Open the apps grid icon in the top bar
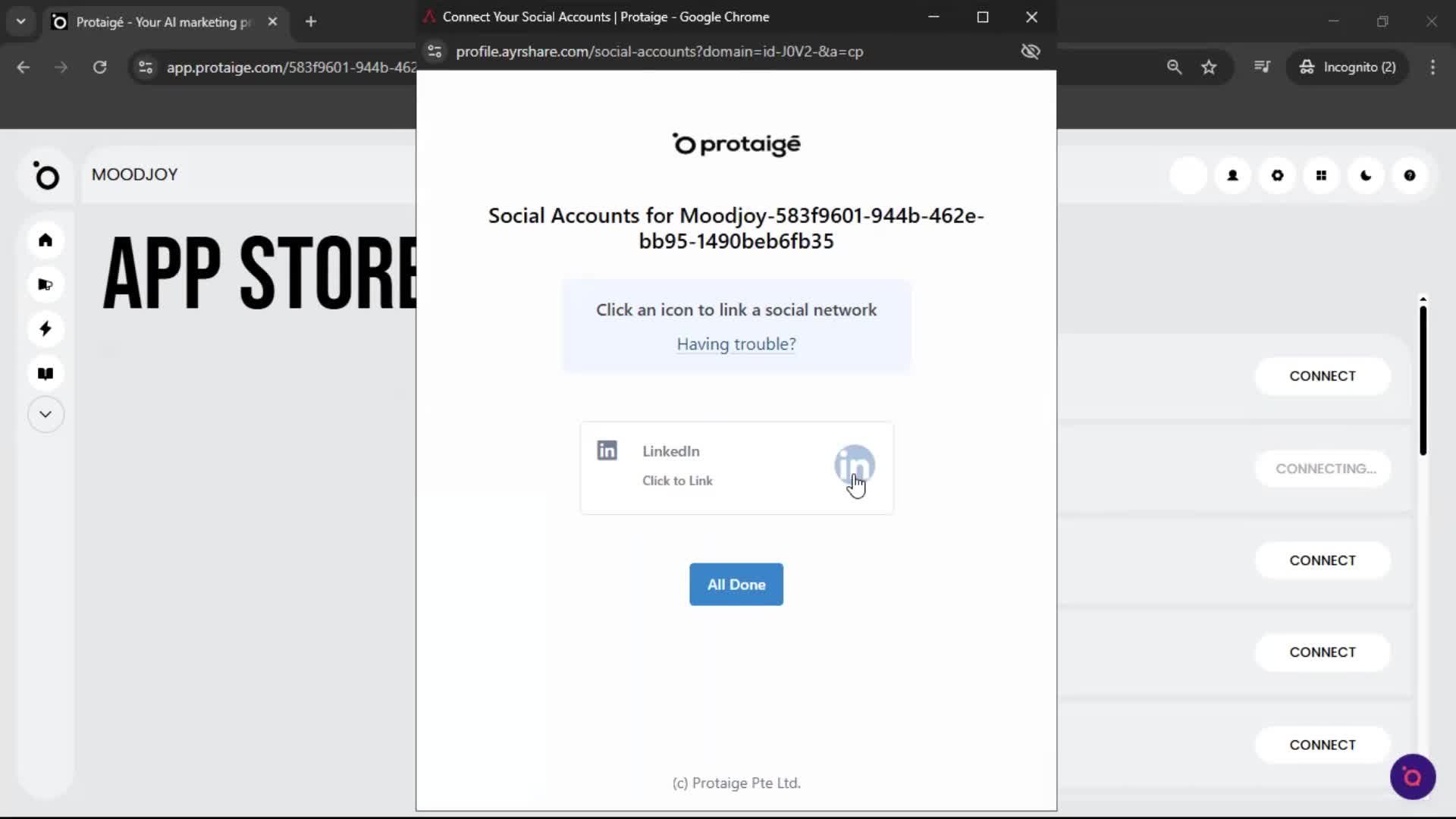 pos(1322,175)
